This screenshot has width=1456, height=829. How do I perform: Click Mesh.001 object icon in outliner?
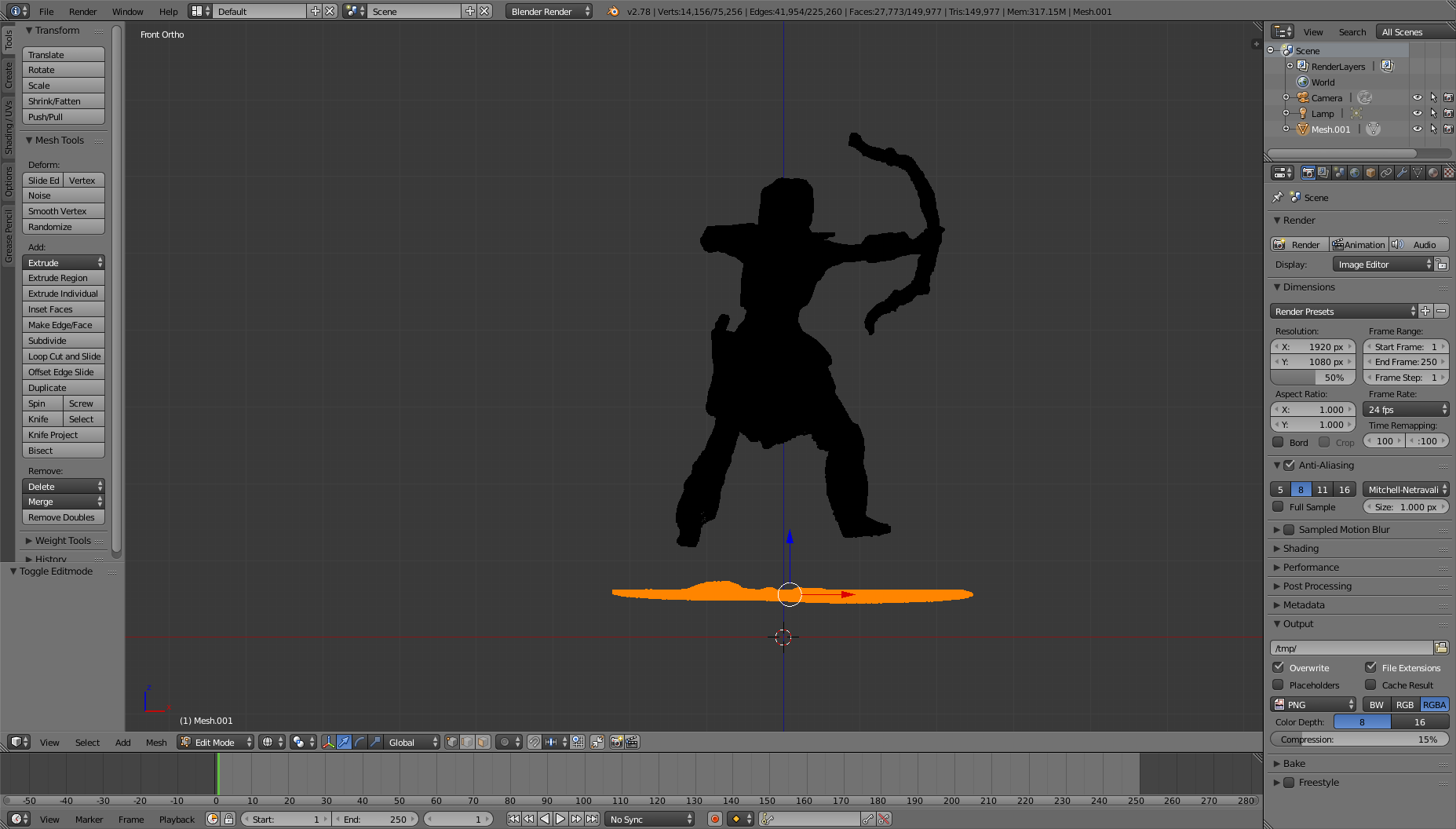point(1303,129)
